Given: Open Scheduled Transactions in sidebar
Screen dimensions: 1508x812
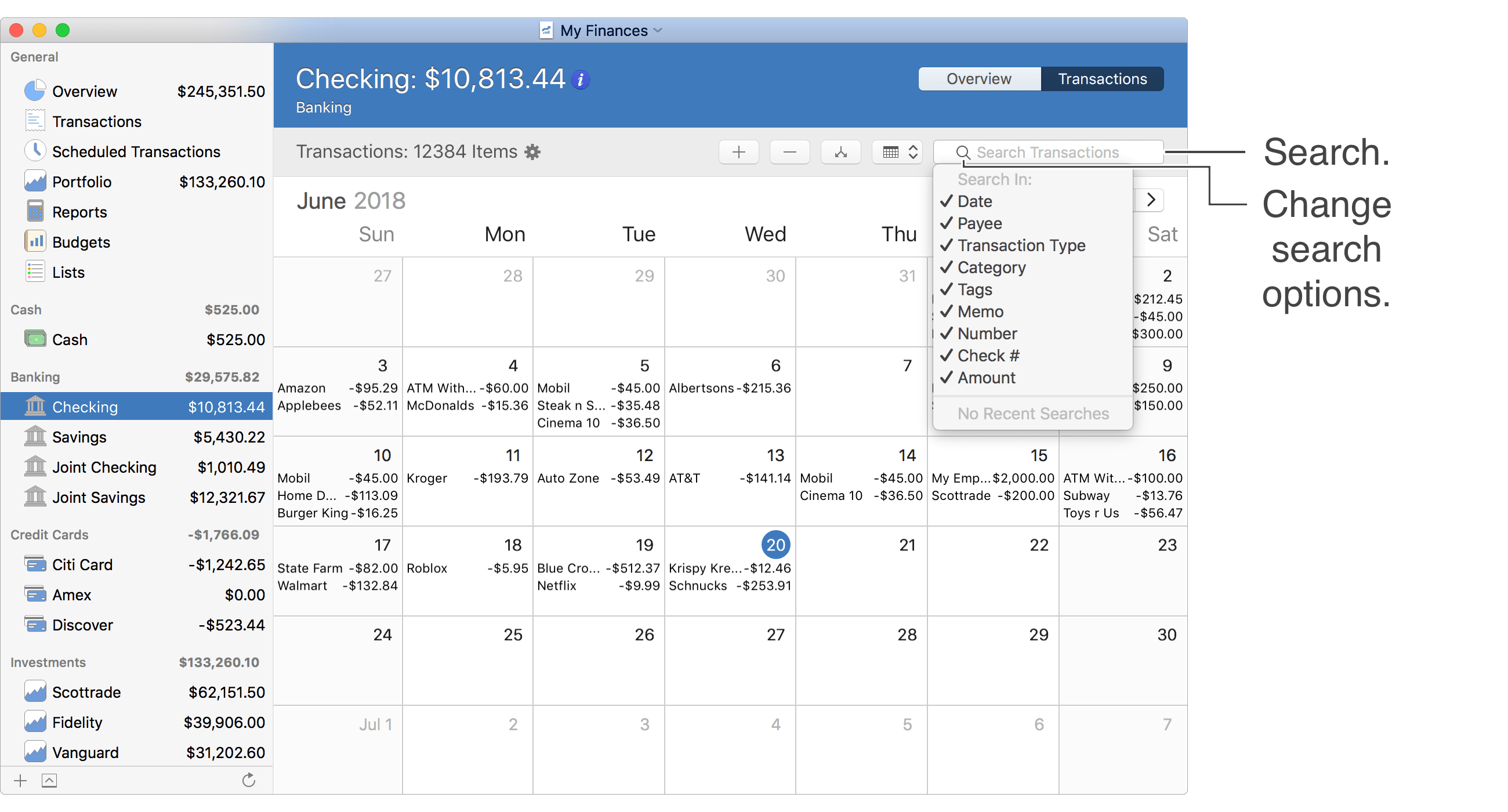Looking at the screenshot, I should tap(136, 151).
